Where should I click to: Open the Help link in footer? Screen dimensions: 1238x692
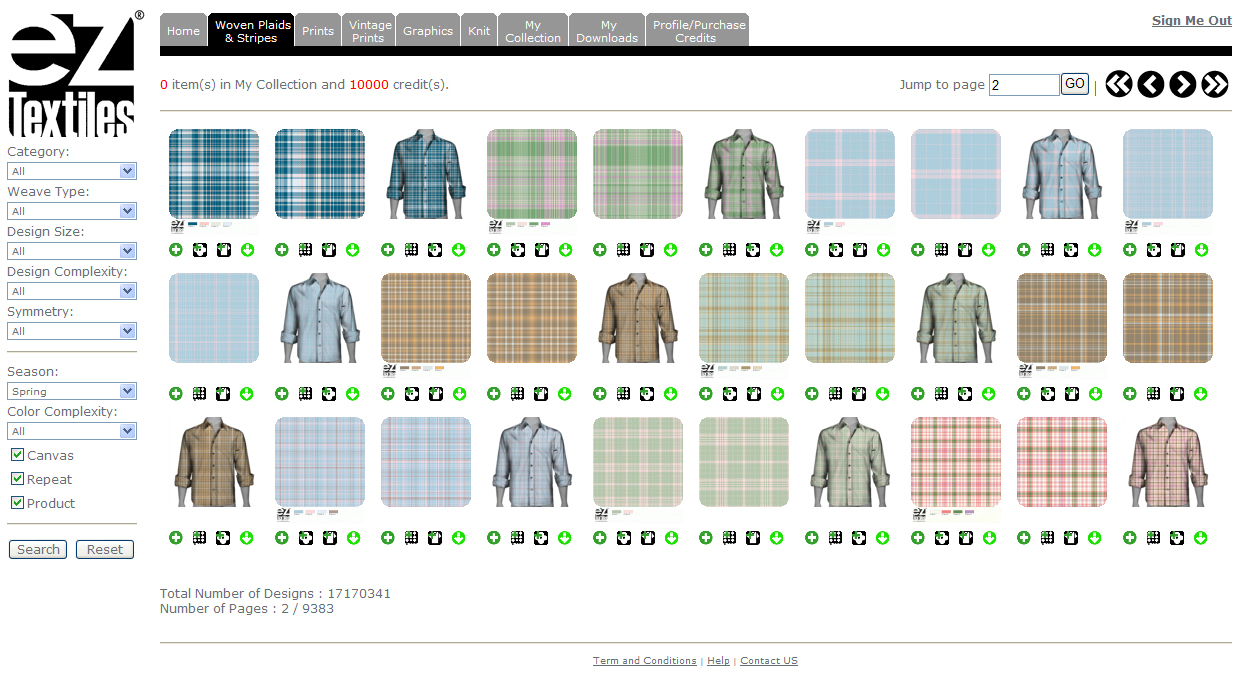[x=718, y=661]
